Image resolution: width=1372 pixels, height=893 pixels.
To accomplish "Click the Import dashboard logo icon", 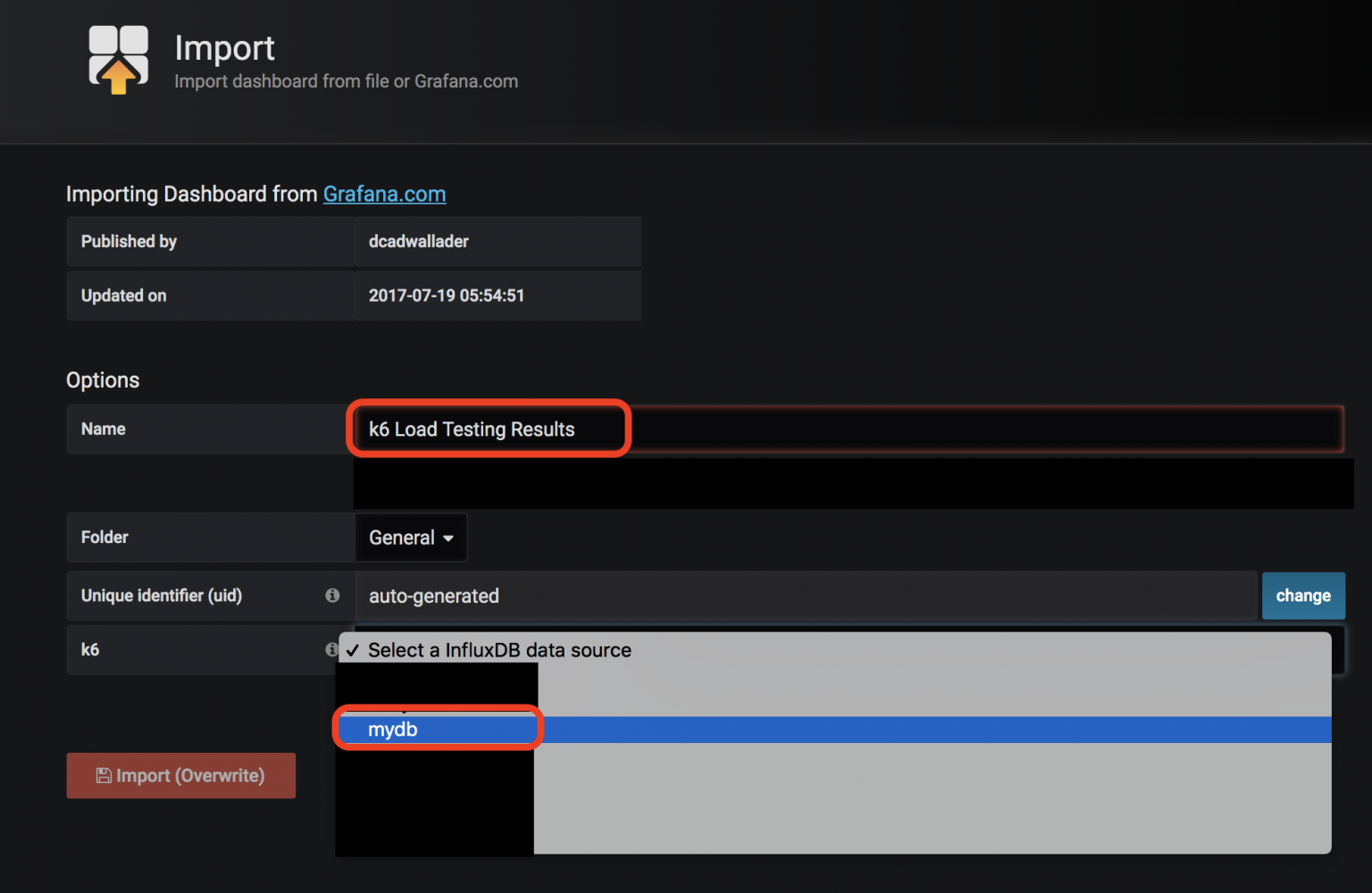I will pos(118,60).
